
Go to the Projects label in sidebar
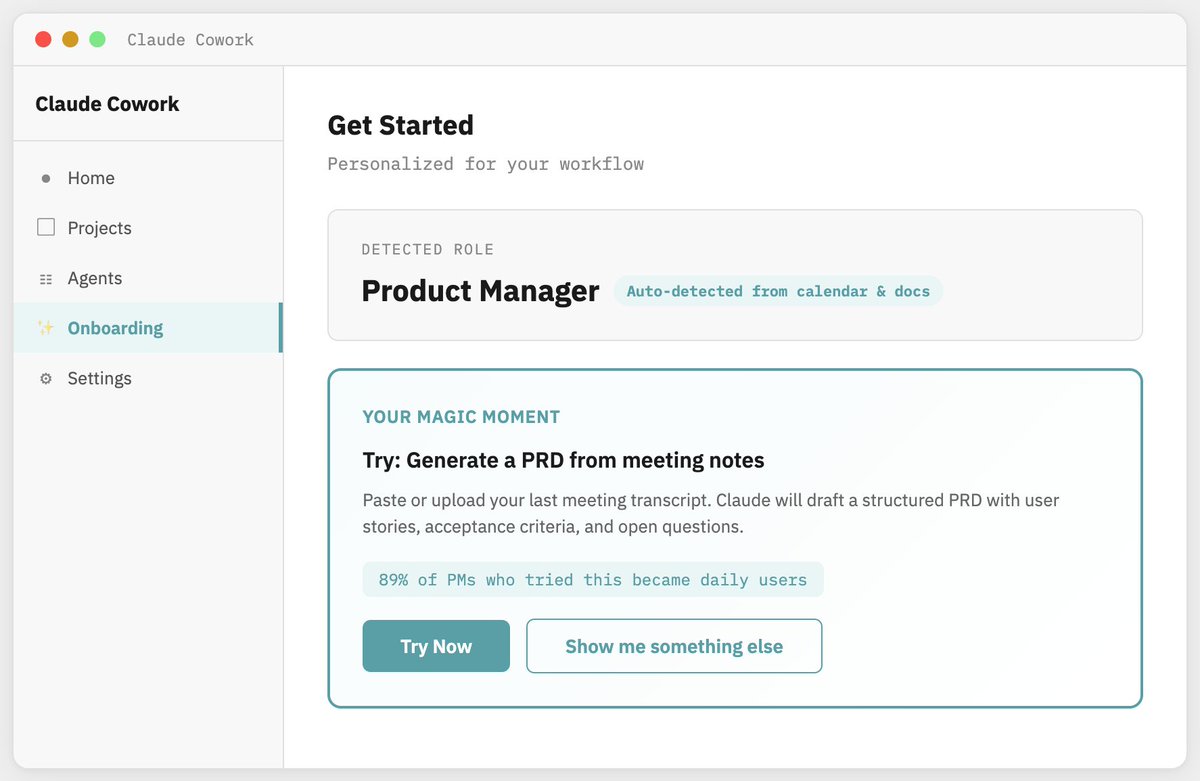click(99, 228)
